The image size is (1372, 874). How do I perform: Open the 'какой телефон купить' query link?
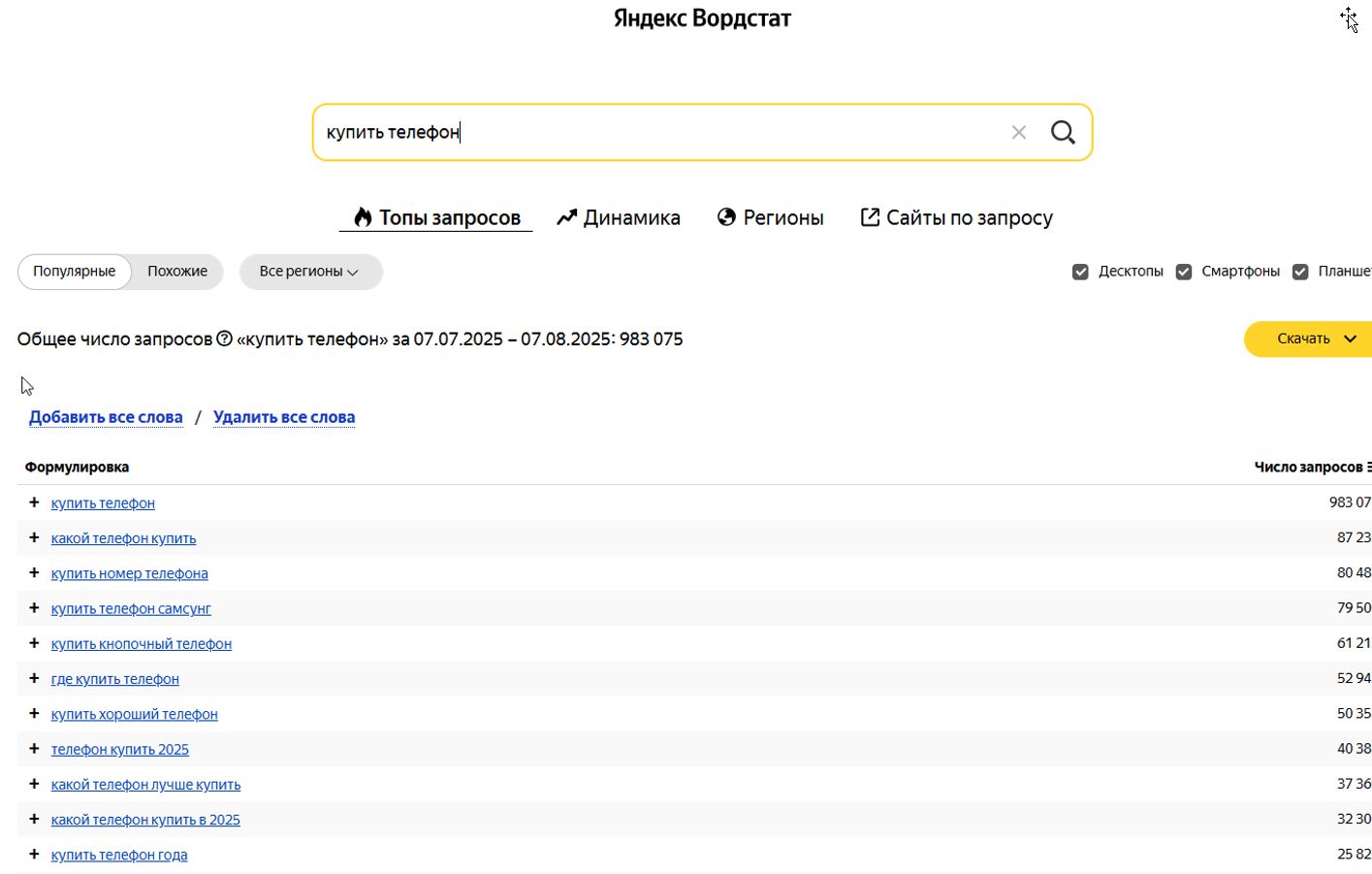[123, 538]
